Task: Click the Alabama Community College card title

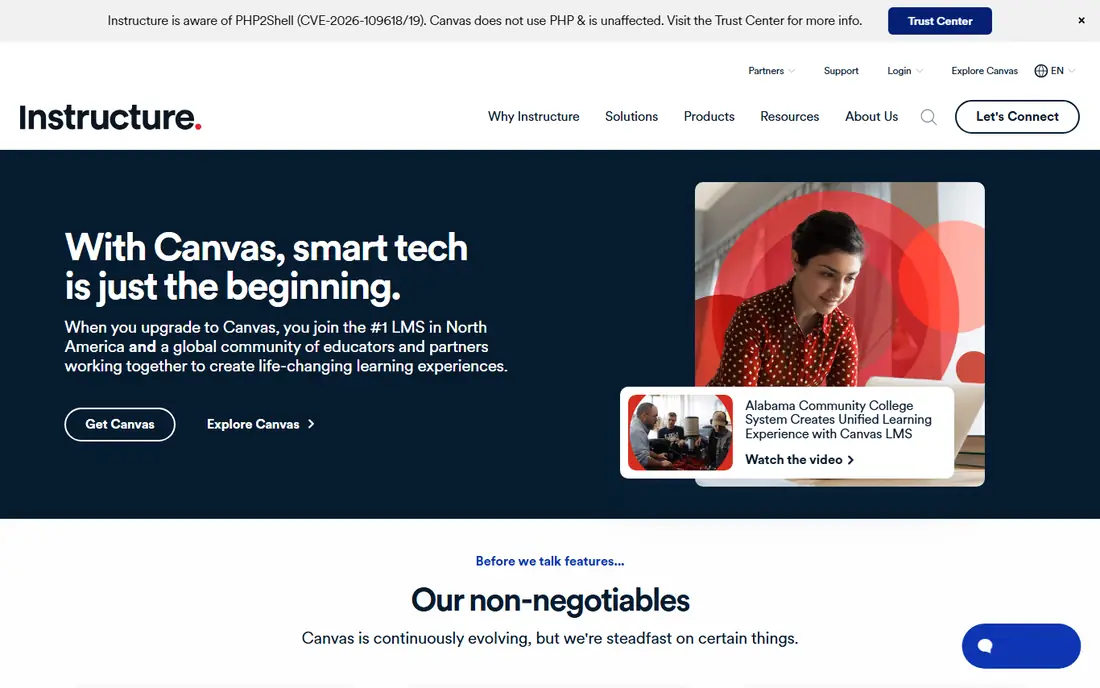Action: click(838, 419)
